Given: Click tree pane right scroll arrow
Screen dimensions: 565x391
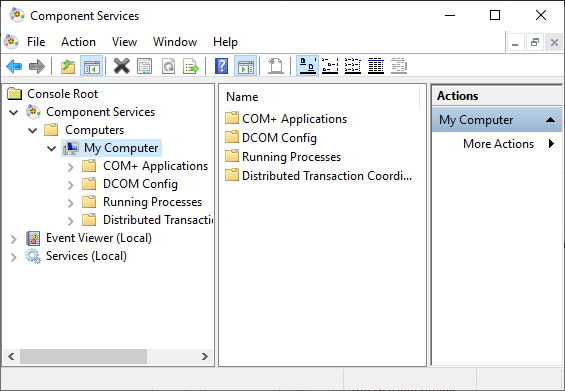Looking at the screenshot, I should point(205,356).
